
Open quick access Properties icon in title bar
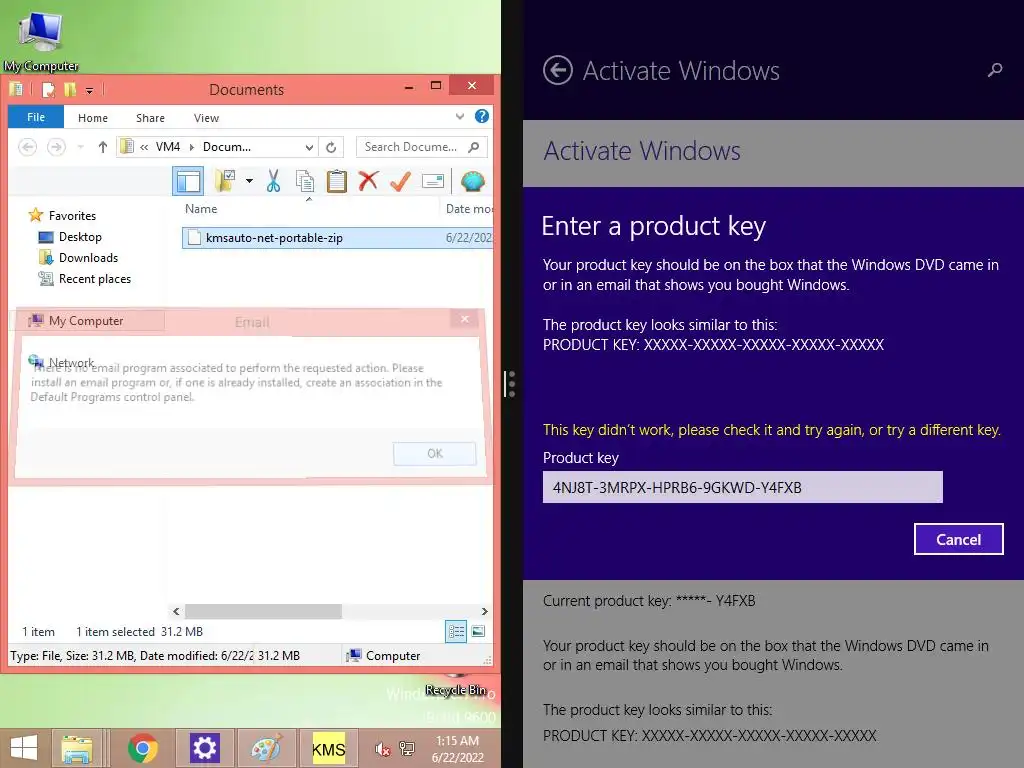pyautogui.click(x=48, y=89)
